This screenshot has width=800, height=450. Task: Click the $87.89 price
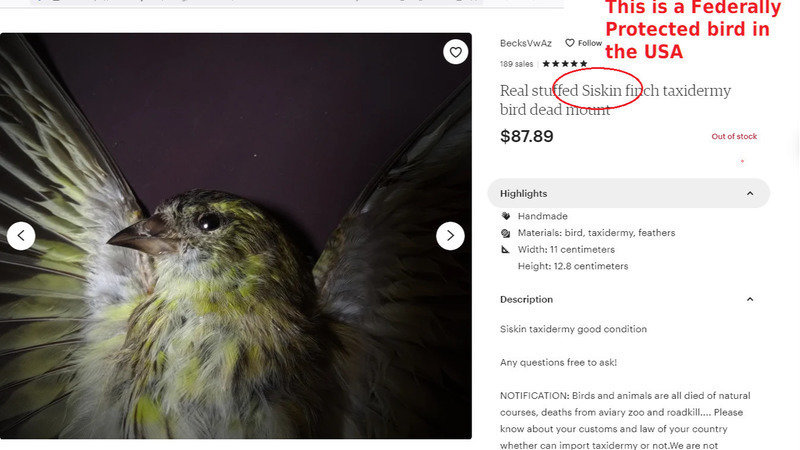[x=527, y=136]
